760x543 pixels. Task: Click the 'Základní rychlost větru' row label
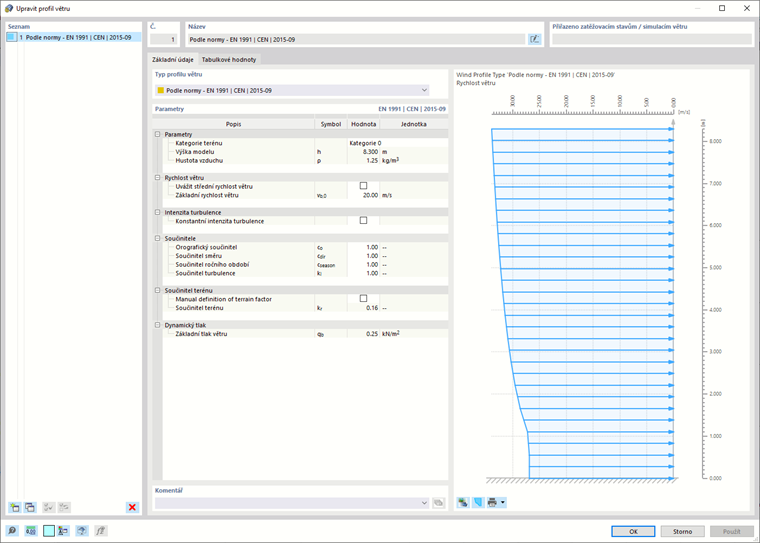[x=206, y=195]
